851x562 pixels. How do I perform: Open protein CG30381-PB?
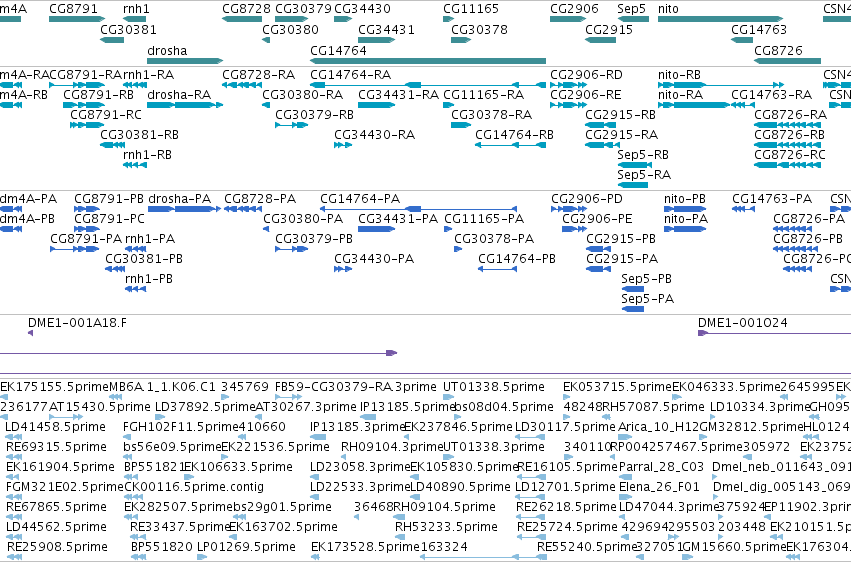pos(144,259)
